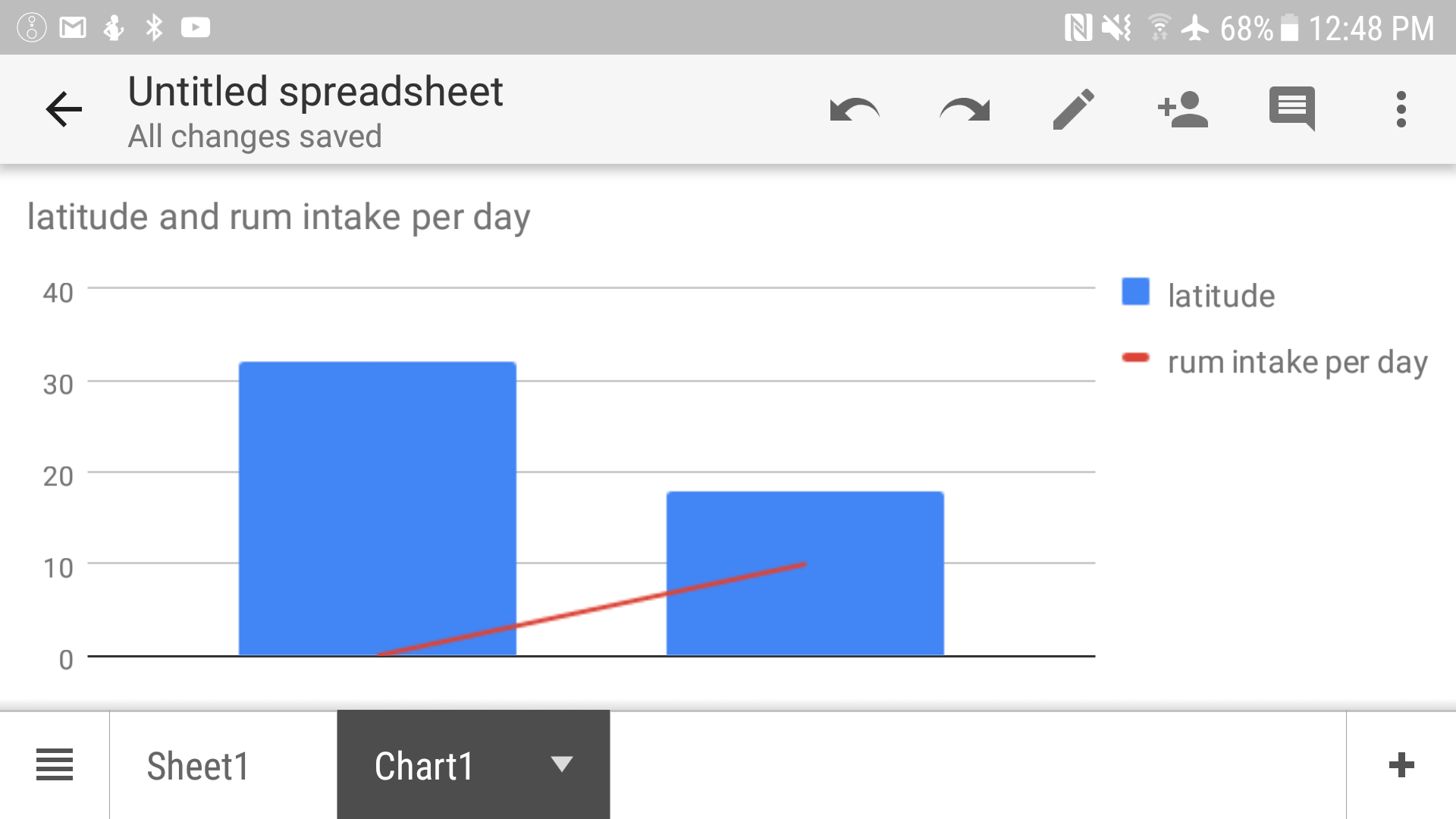1456x819 pixels.
Task: Click the rum intake per day legend label
Action: tap(1298, 362)
